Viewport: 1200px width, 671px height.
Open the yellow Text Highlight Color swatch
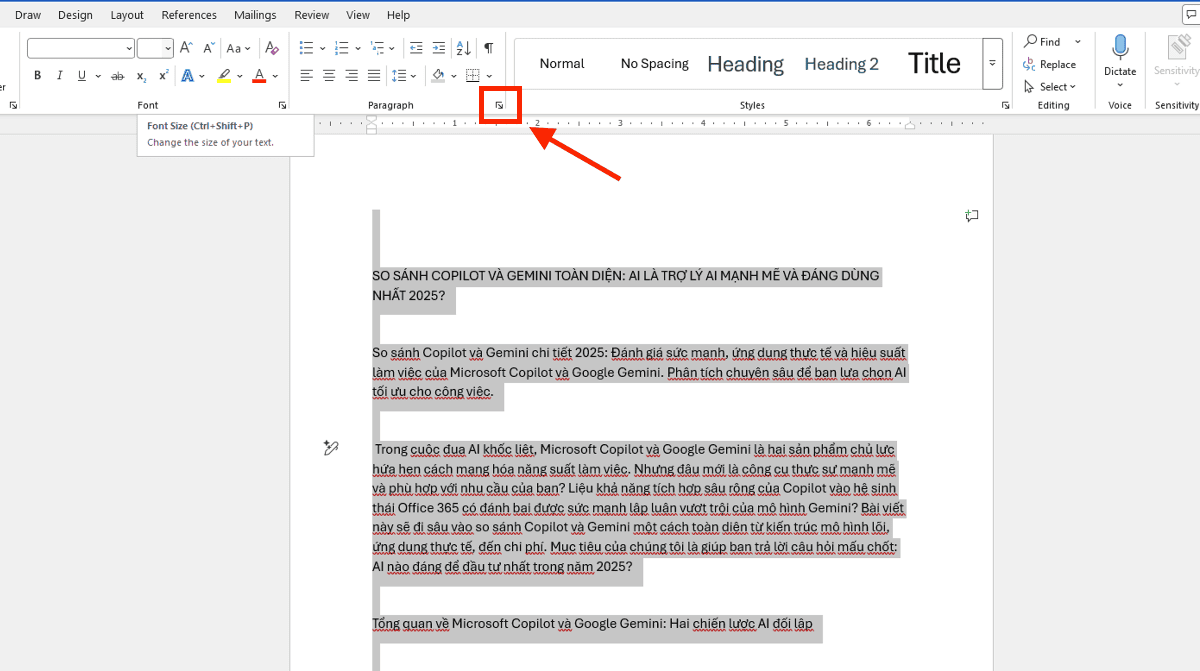pos(225,75)
